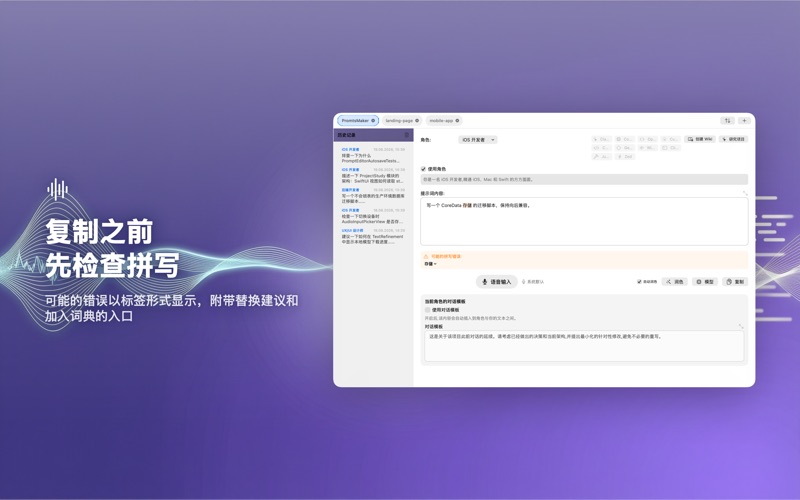This screenshot has width=800, height=500.
Task: Open settings gear on landing-page tab
Action: coord(417,120)
